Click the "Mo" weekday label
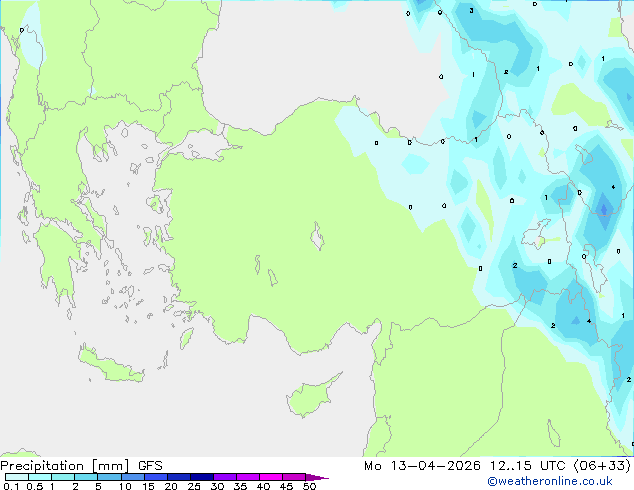The height and width of the screenshot is (490, 634). click(372, 466)
